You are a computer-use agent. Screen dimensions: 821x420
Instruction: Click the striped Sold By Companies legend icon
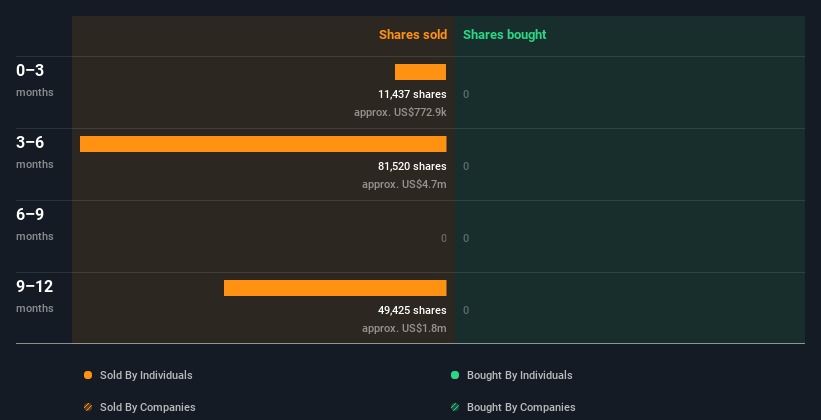pos(88,407)
